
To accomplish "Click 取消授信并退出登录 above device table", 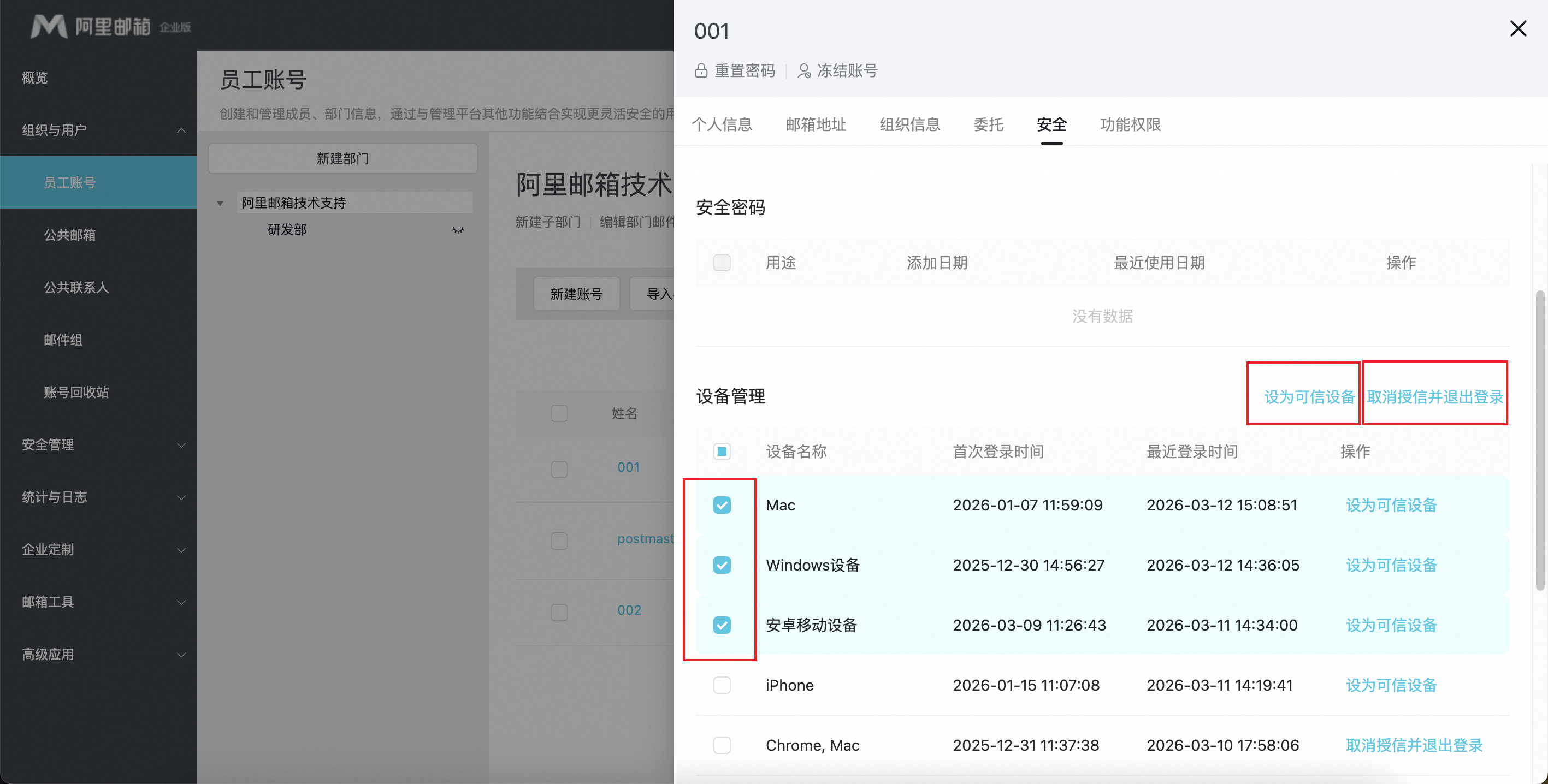I will (x=1434, y=397).
